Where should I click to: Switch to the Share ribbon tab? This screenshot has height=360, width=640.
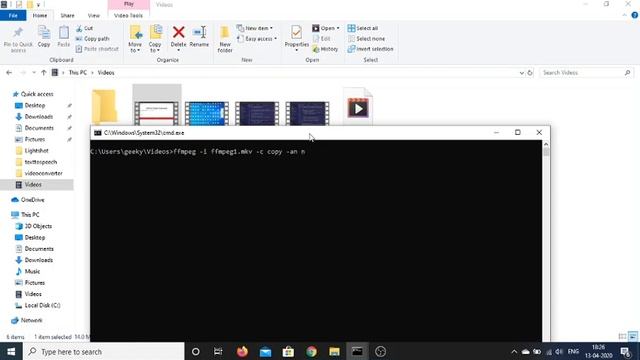[x=67, y=16]
